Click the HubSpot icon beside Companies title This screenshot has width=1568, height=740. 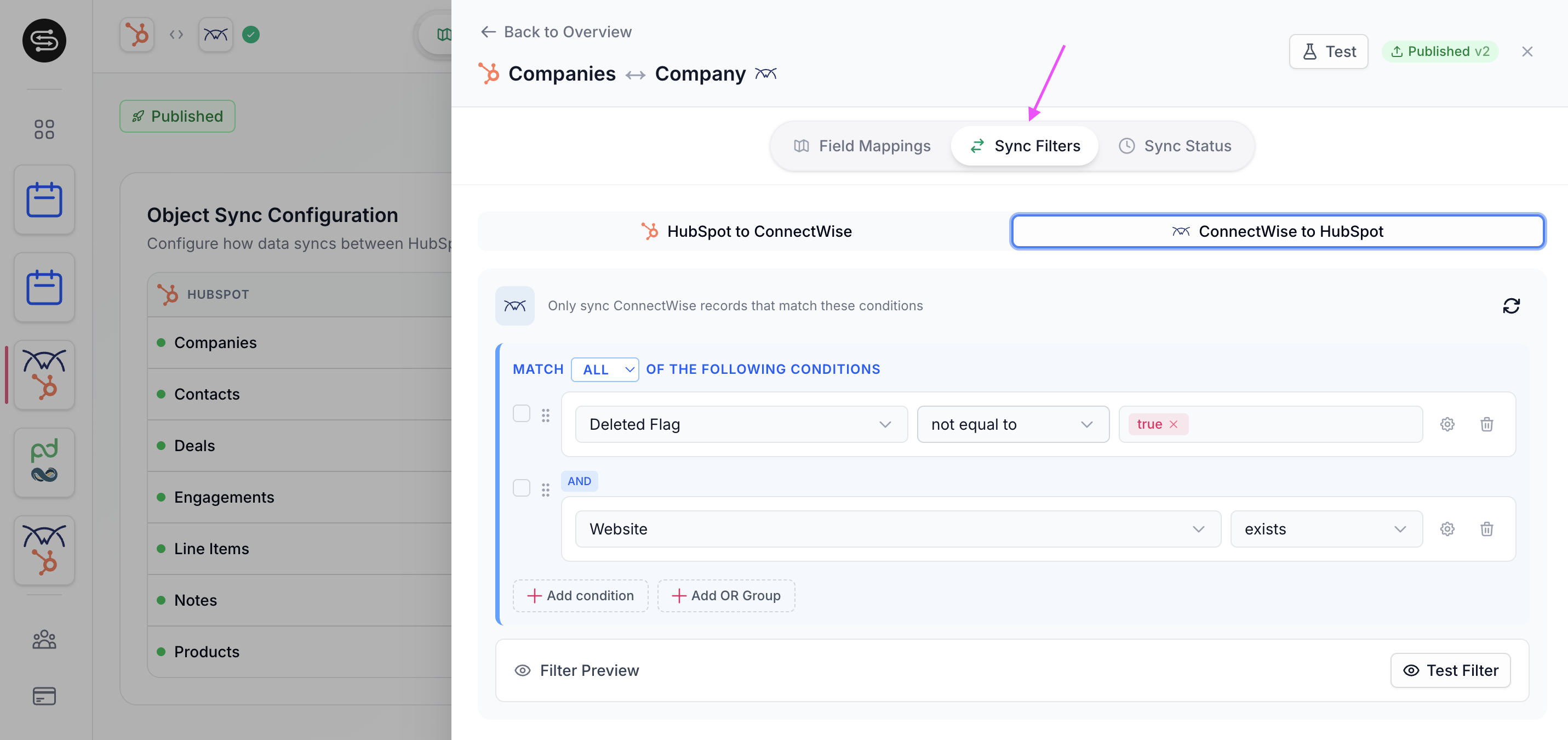(x=489, y=73)
